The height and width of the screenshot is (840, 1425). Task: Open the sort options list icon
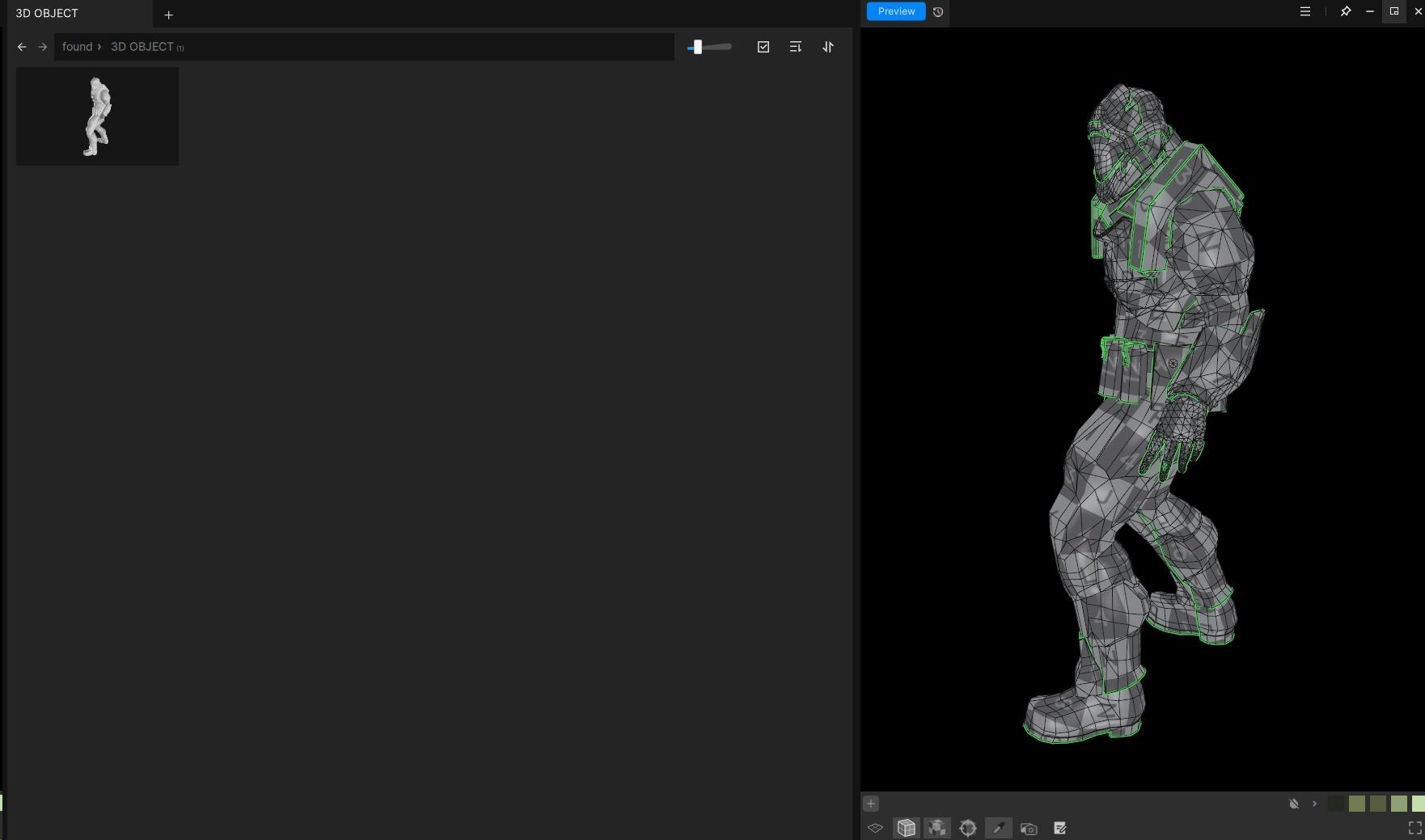(x=796, y=47)
